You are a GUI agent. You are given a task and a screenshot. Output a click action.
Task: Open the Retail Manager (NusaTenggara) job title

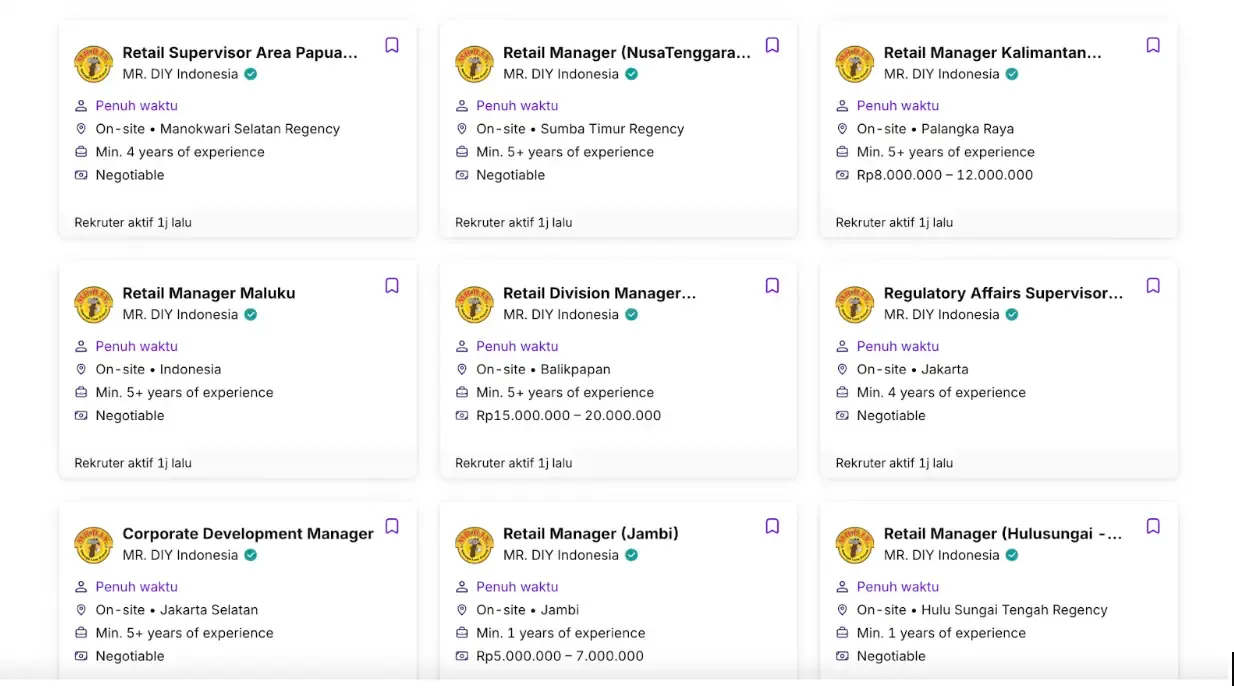(x=627, y=53)
